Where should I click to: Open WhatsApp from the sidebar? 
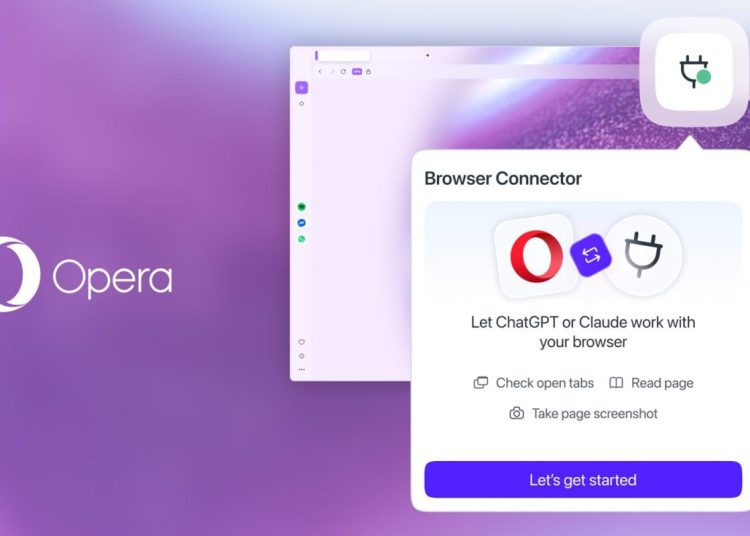click(301, 239)
